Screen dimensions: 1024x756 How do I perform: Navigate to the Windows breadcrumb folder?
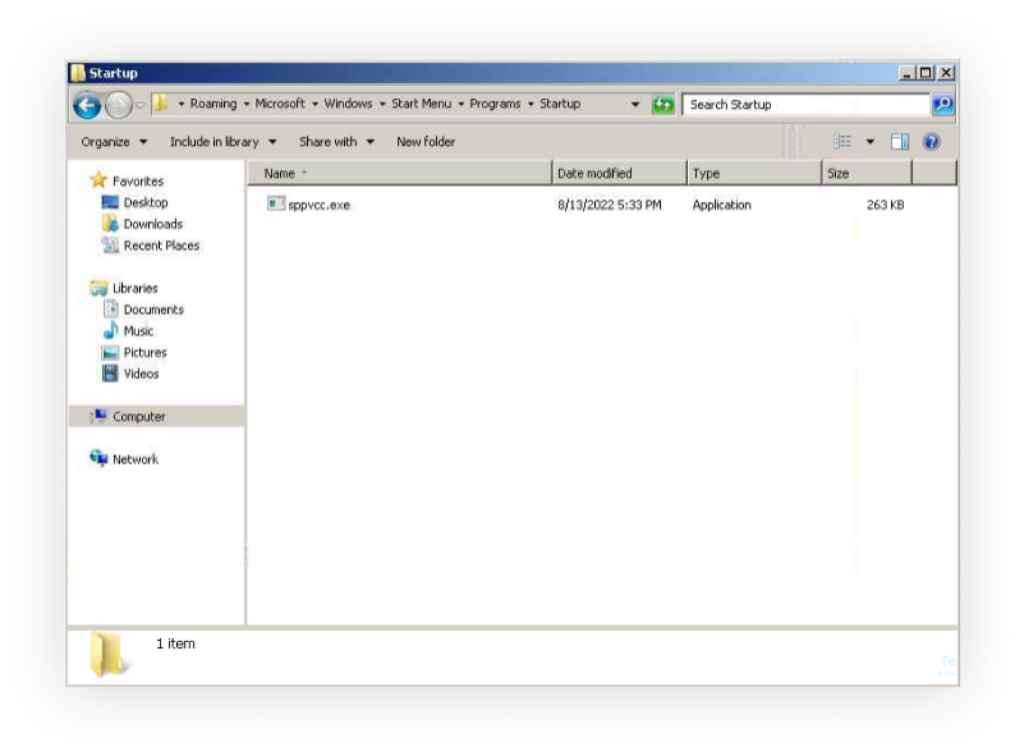click(348, 104)
